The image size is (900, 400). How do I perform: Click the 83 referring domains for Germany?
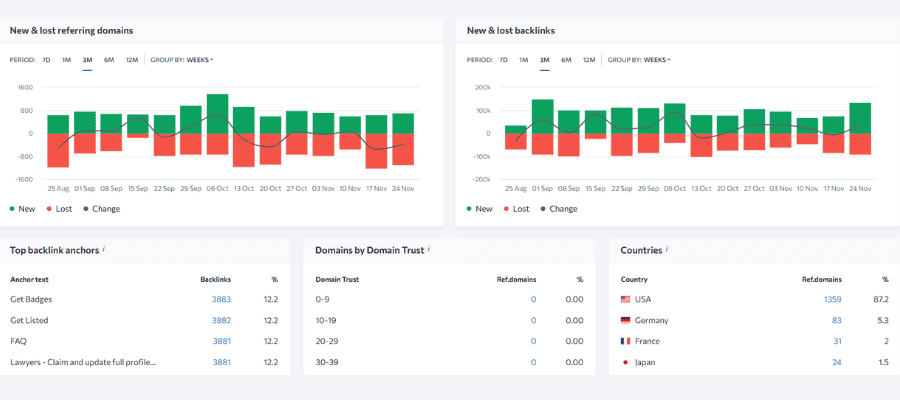[836, 320]
